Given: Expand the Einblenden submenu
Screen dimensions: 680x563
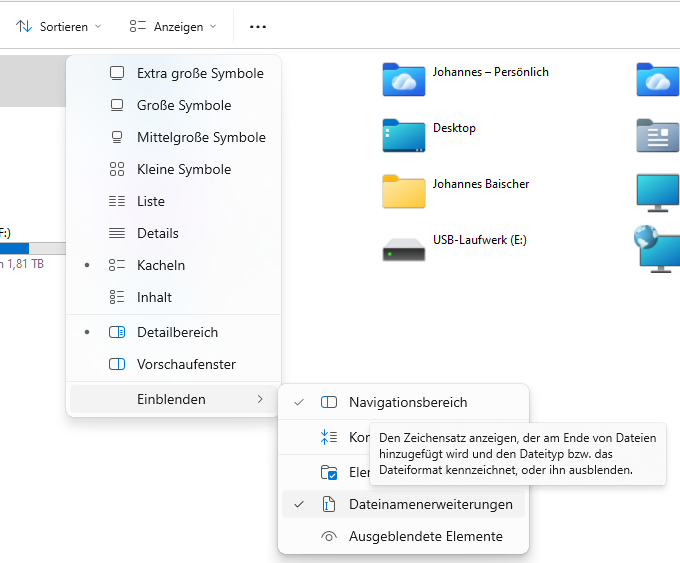Looking at the screenshot, I should pyautogui.click(x=172, y=399).
